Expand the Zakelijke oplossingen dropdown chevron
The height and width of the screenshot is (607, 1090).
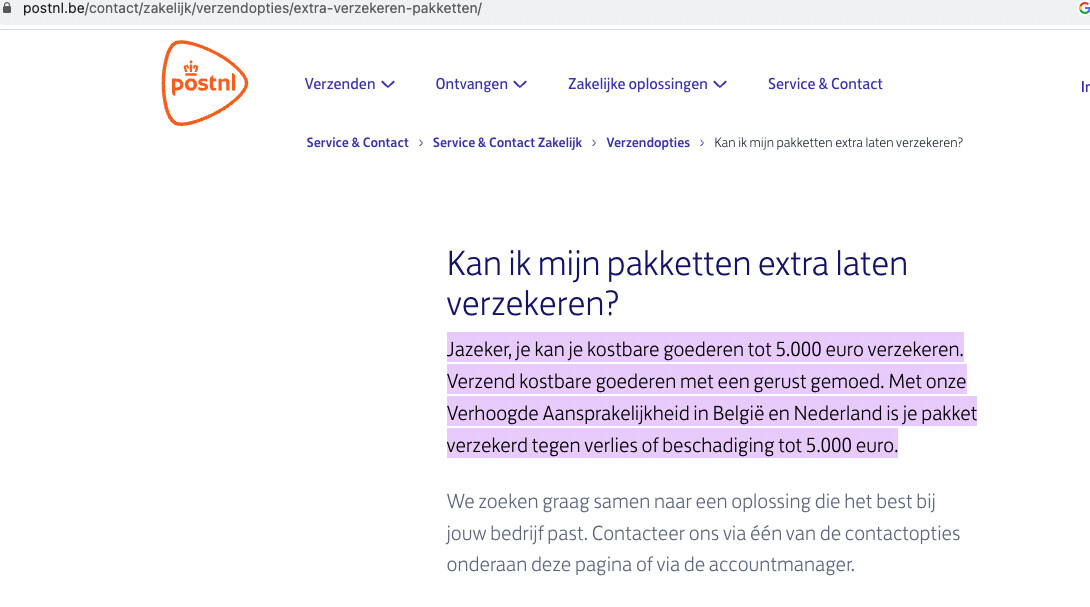pos(720,85)
